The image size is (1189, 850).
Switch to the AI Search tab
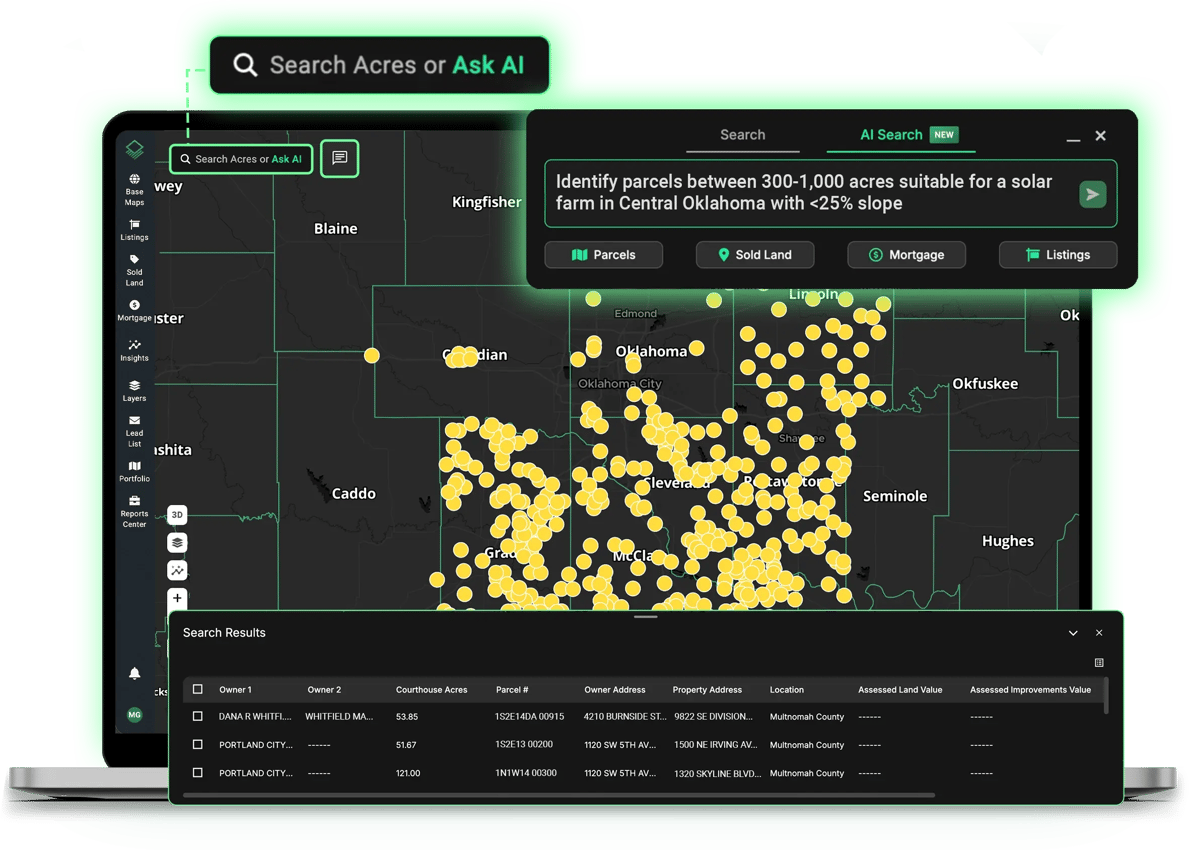tap(901, 135)
